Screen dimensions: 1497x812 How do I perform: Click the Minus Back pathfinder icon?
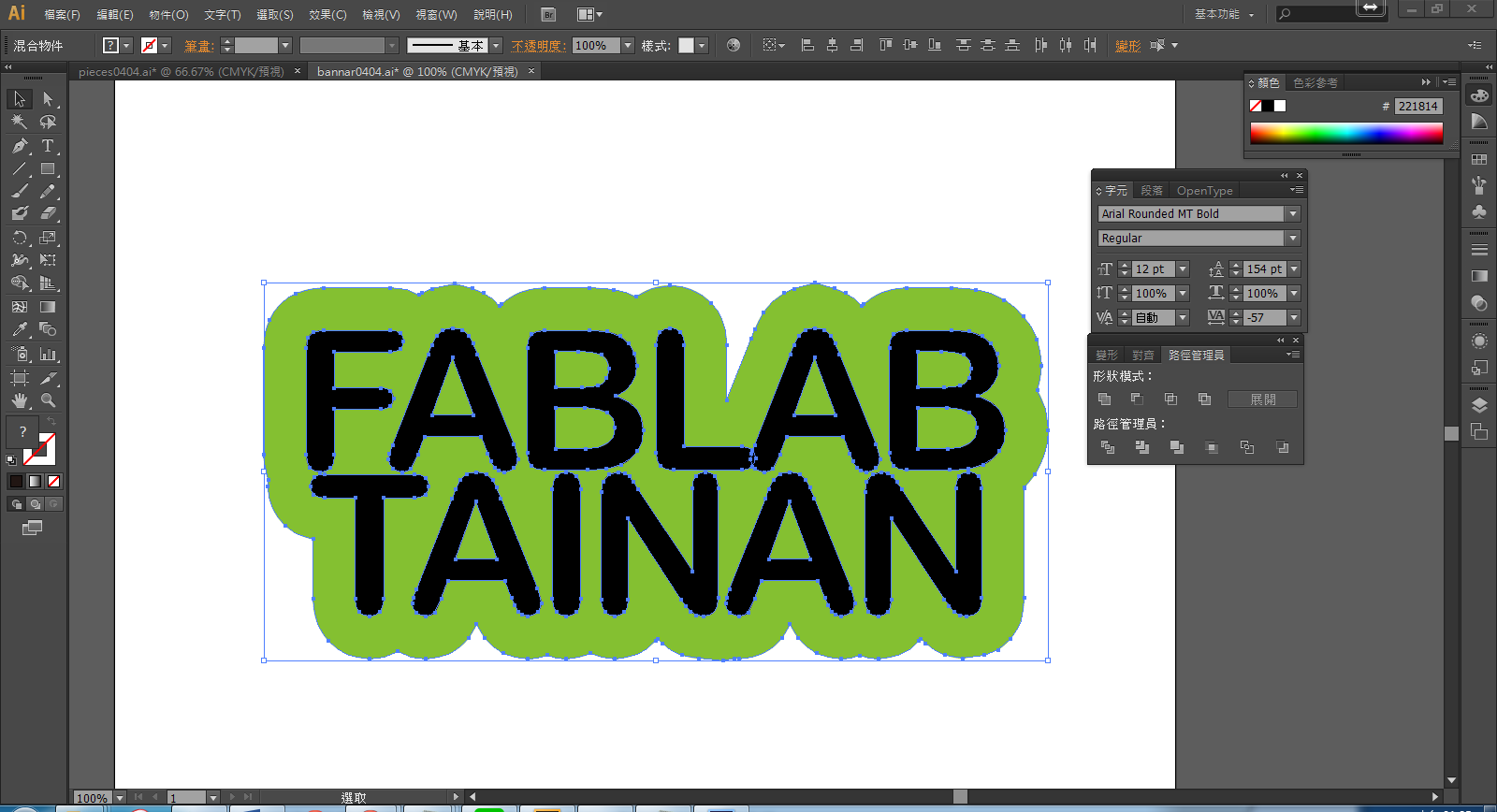pyautogui.click(x=1283, y=448)
